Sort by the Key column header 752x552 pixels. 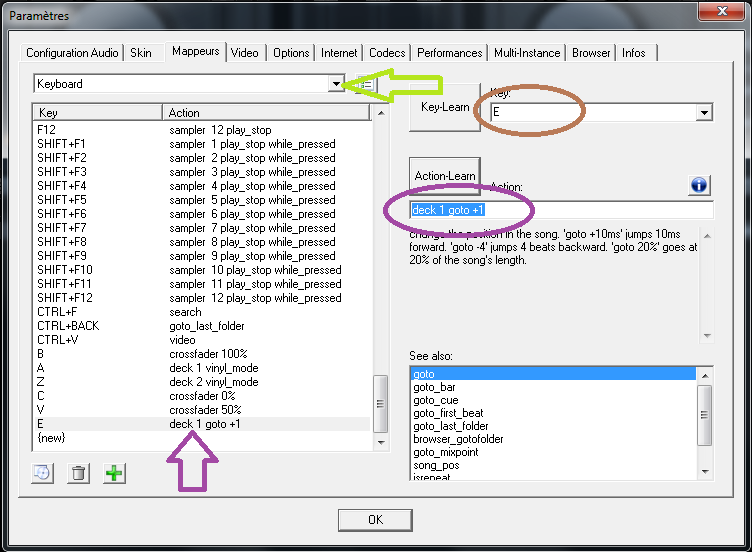pyautogui.click(x=98, y=113)
